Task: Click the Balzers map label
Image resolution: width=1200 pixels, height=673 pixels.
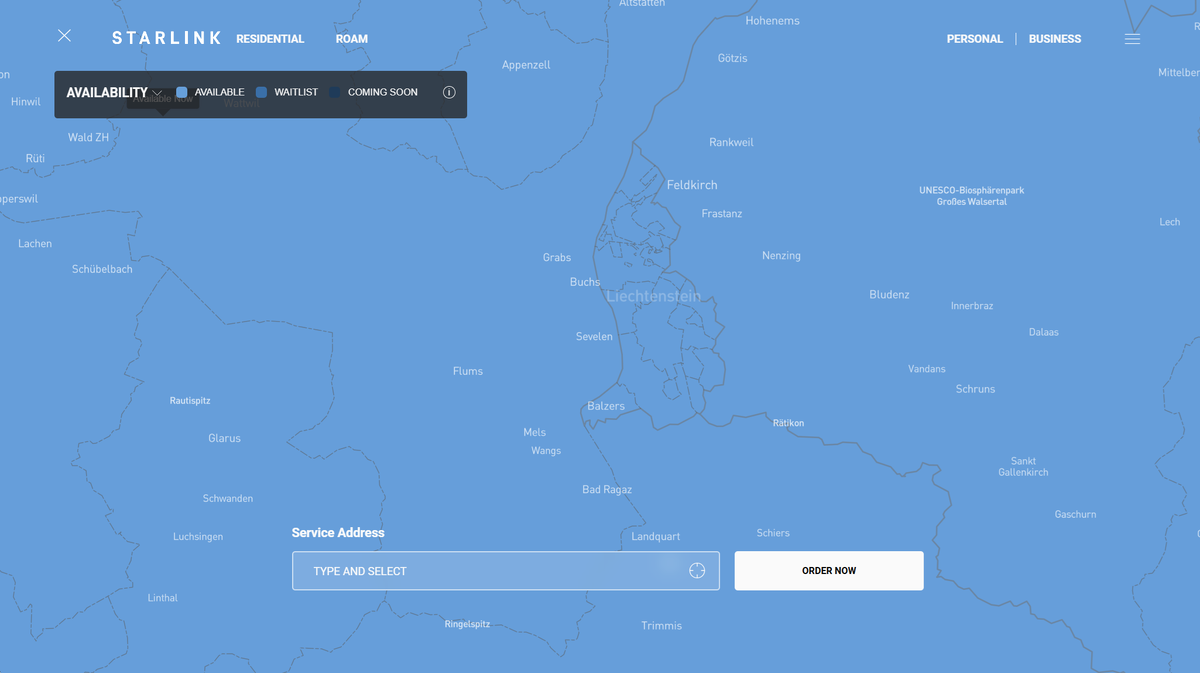Action: tap(606, 406)
